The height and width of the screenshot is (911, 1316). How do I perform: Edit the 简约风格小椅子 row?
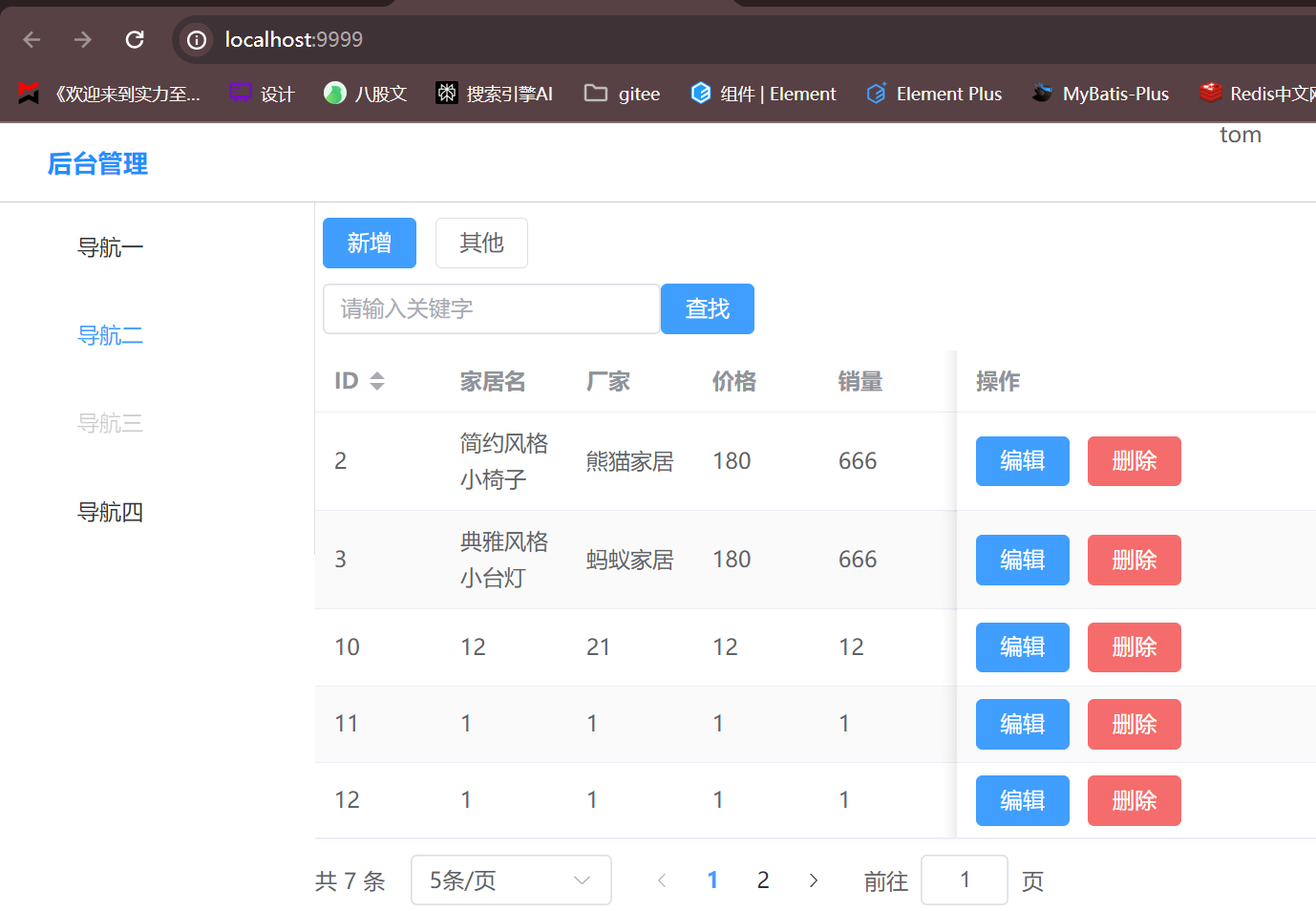(x=1023, y=461)
